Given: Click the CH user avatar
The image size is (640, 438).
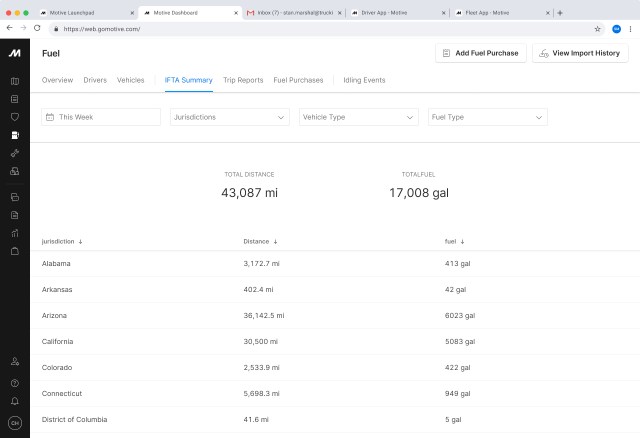Looking at the screenshot, I should 14,422.
